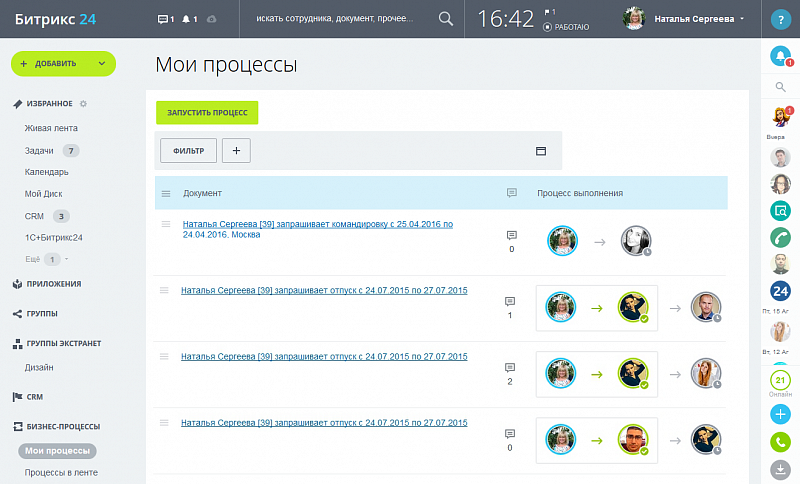Select Мои процессы in left menu
Screen dimensions: 800x484
pyautogui.click(x=59, y=451)
